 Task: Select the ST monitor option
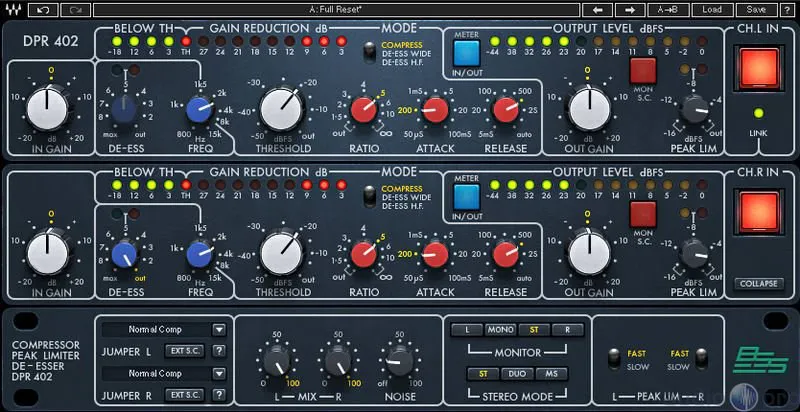[534, 330]
